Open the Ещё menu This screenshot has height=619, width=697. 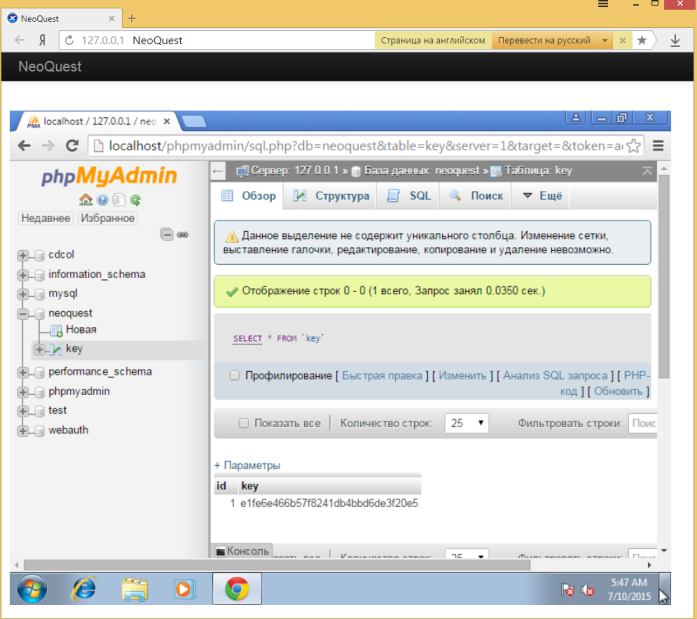(x=542, y=196)
